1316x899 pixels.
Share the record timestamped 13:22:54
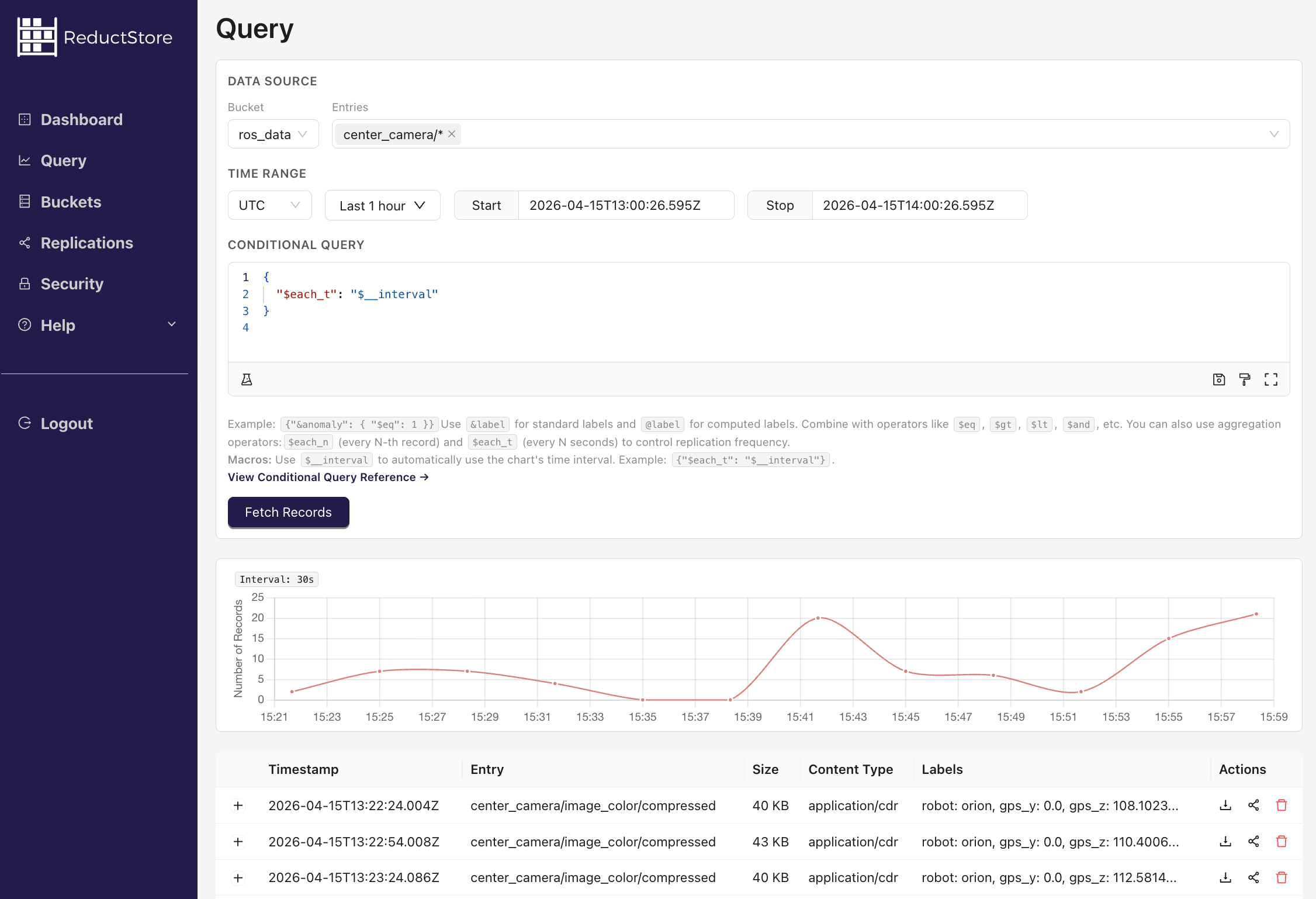point(1253,842)
